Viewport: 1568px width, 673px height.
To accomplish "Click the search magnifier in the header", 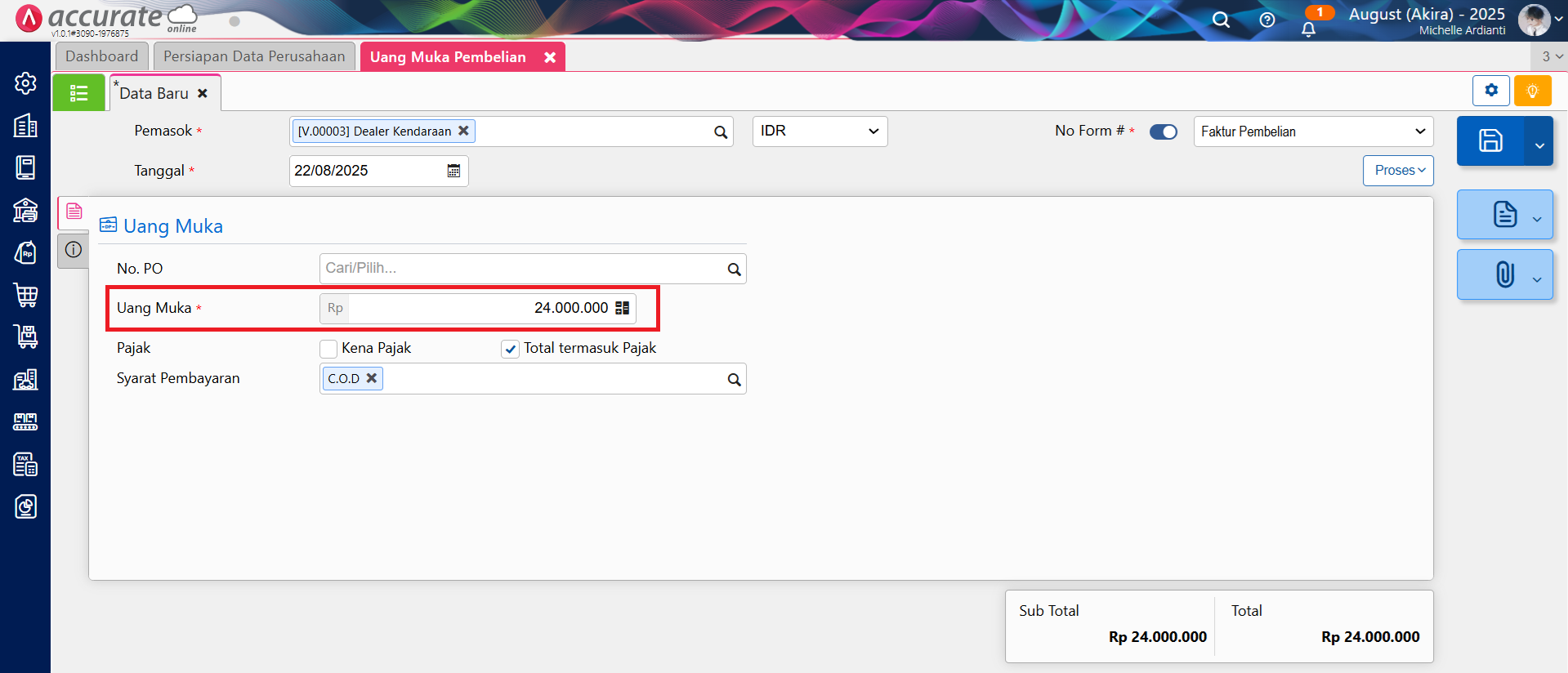I will [x=1221, y=20].
